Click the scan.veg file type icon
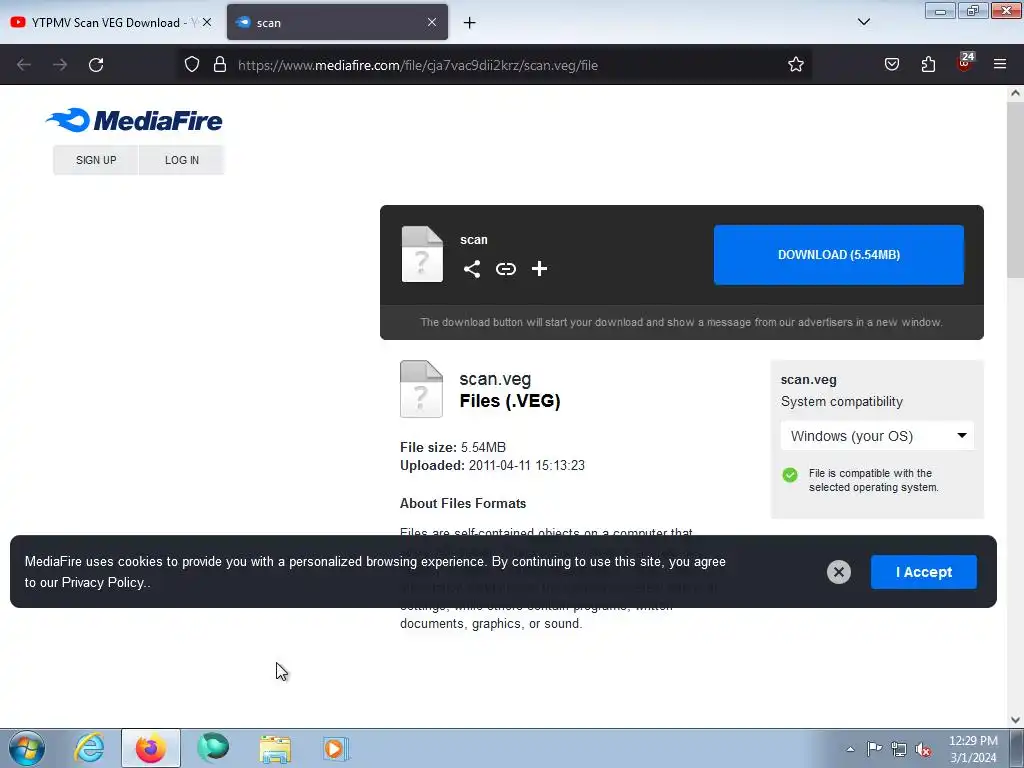The width and height of the screenshot is (1024, 768). pyautogui.click(x=421, y=389)
